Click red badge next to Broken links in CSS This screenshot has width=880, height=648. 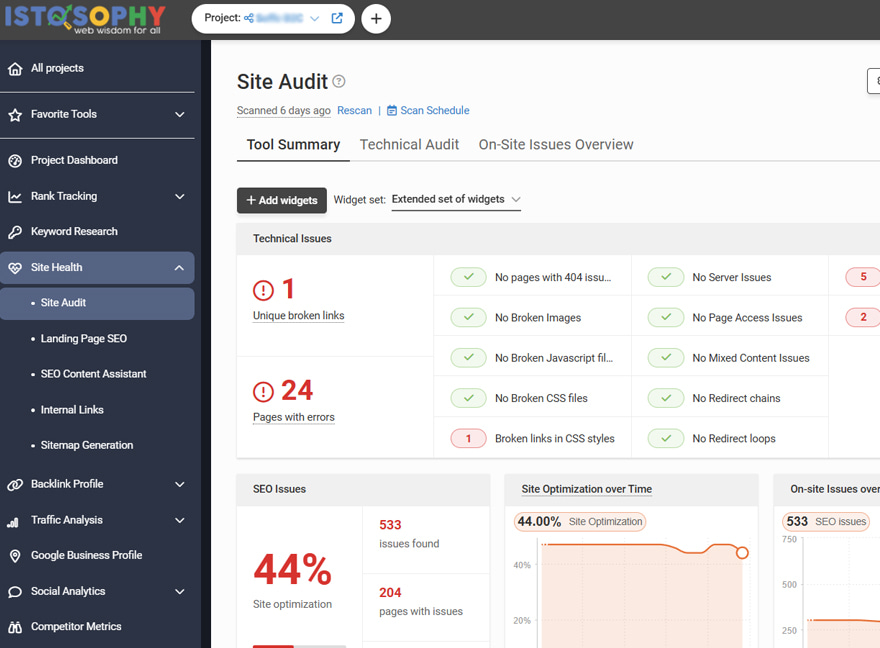click(468, 438)
